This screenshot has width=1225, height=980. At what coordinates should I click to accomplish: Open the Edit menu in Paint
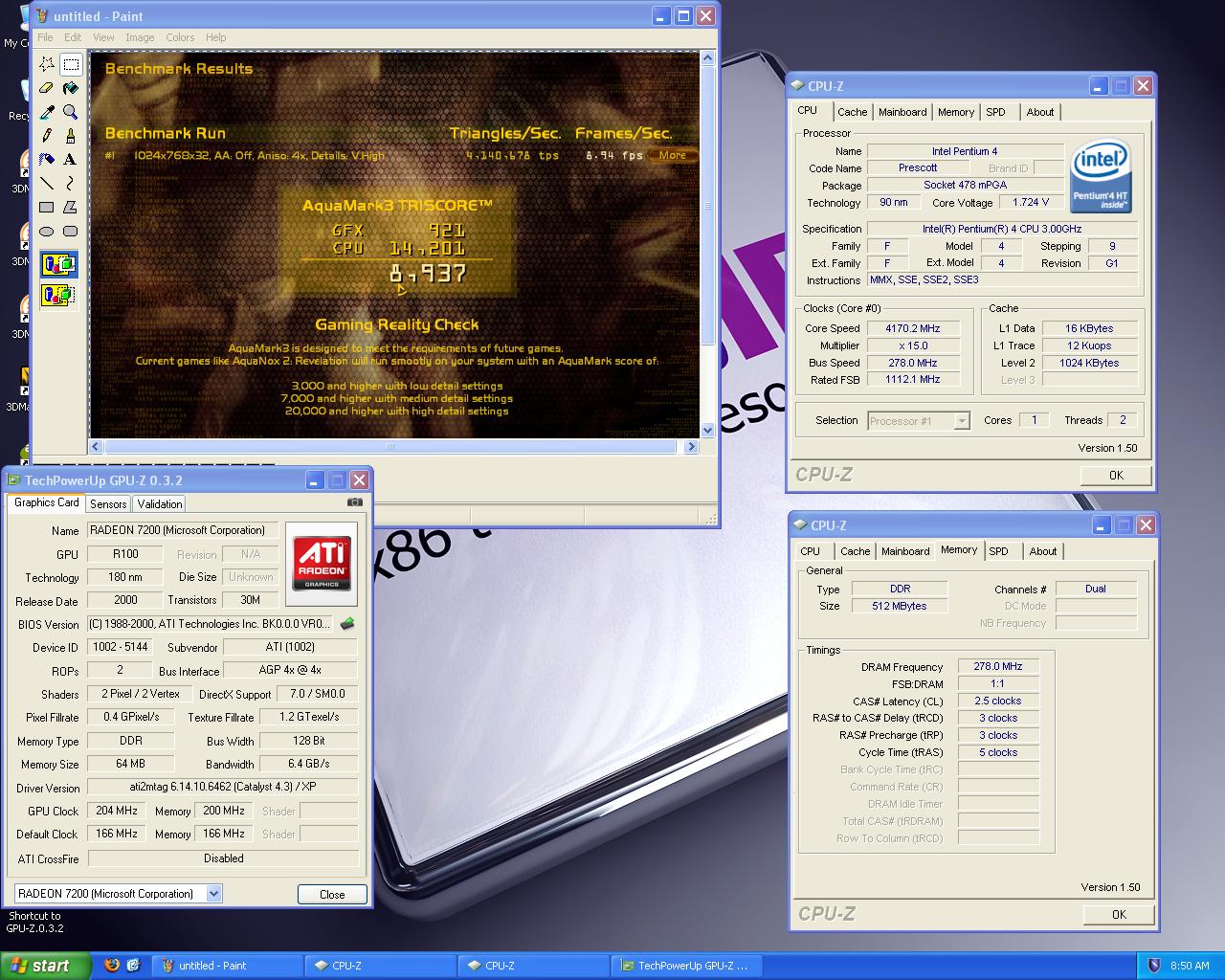click(73, 37)
